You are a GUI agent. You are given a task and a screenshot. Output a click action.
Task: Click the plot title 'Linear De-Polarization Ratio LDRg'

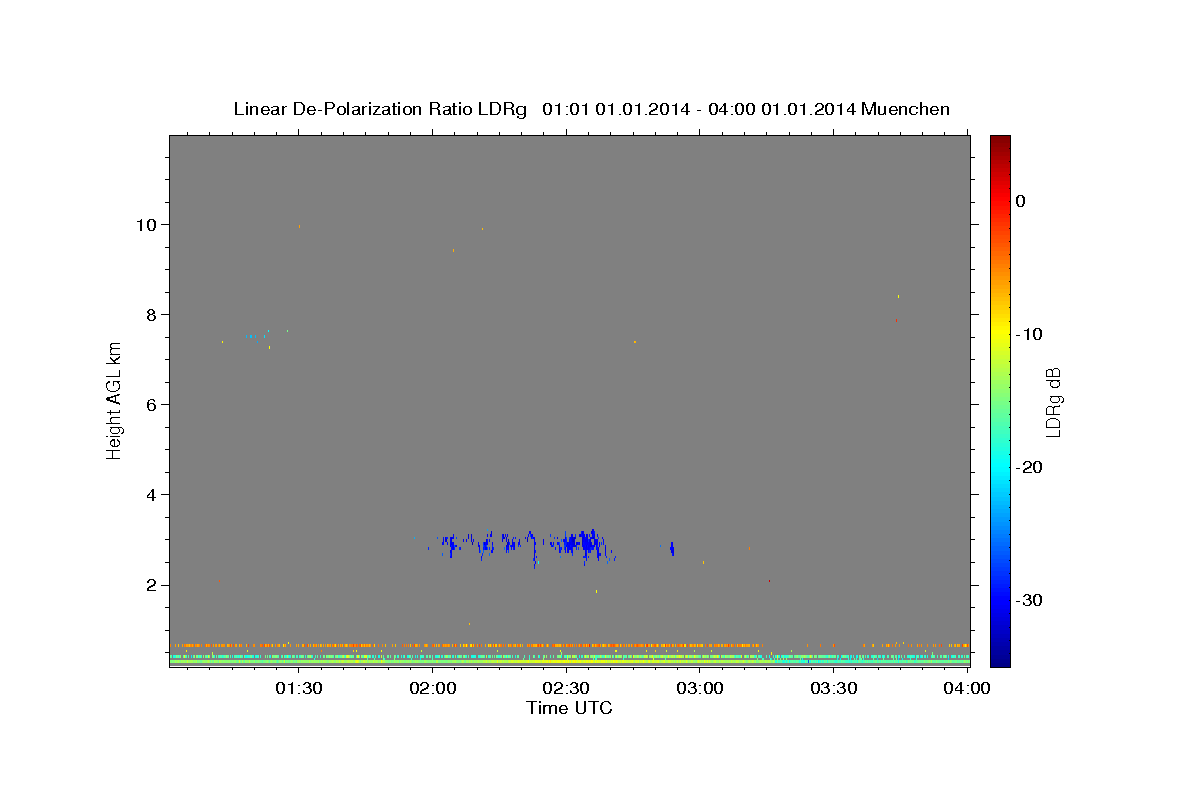[x=379, y=109]
